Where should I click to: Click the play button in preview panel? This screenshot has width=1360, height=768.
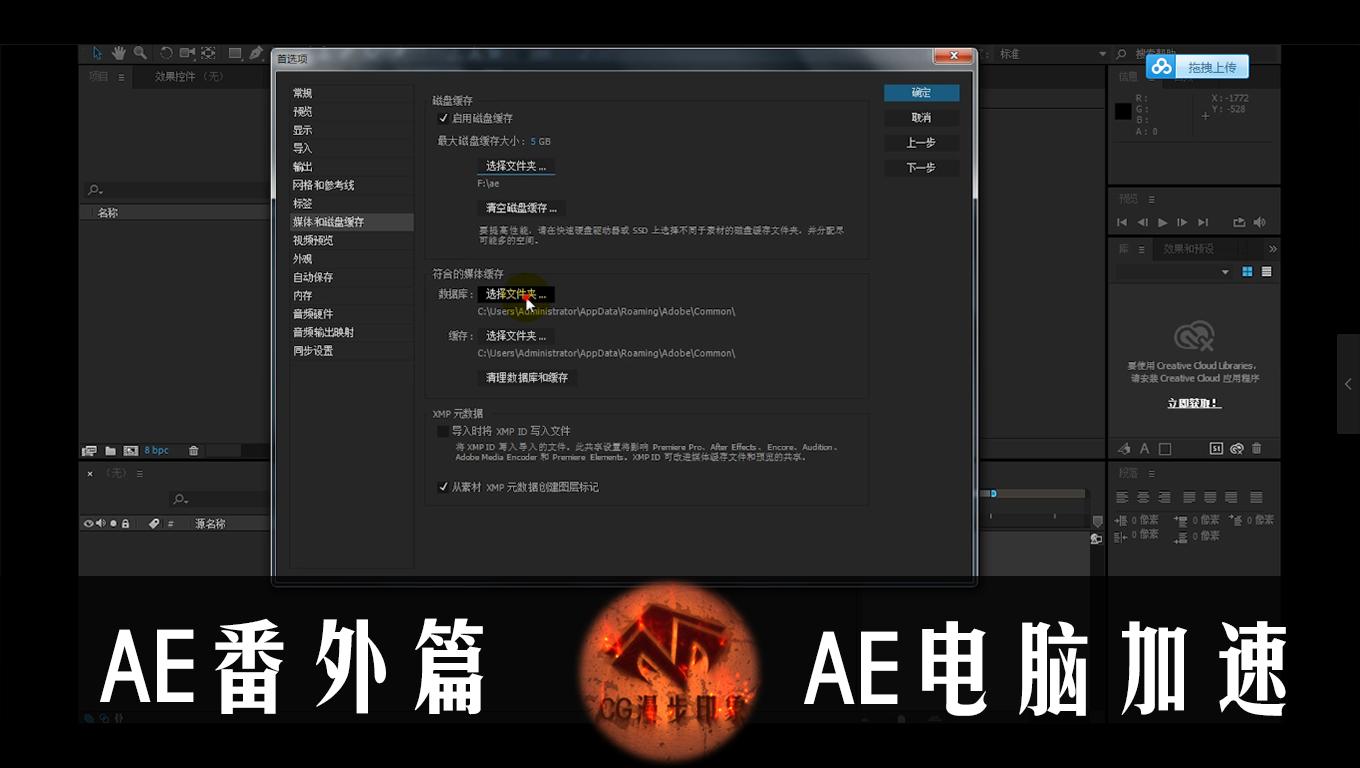tap(1162, 222)
